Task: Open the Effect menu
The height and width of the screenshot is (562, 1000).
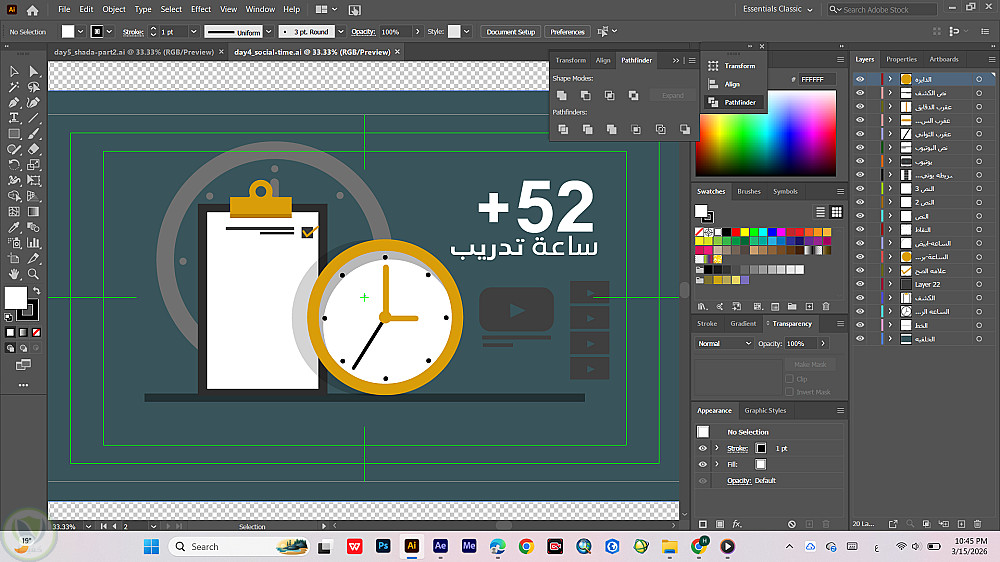Action: point(201,9)
